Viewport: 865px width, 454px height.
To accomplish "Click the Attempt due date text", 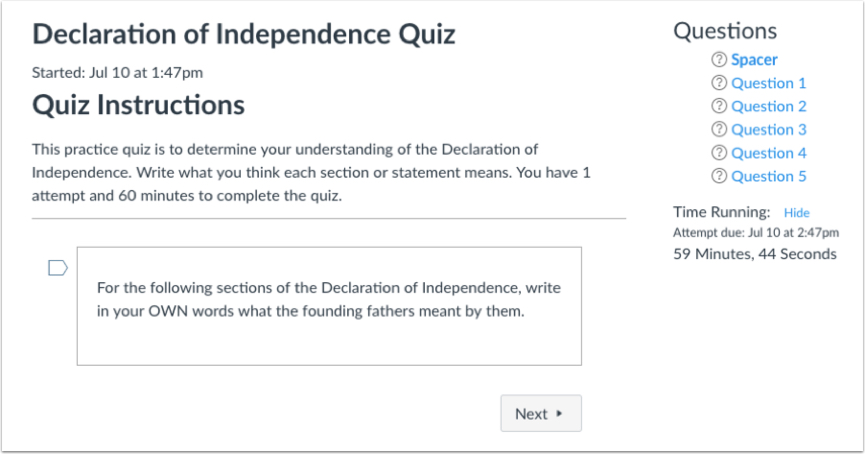I will click(x=755, y=233).
